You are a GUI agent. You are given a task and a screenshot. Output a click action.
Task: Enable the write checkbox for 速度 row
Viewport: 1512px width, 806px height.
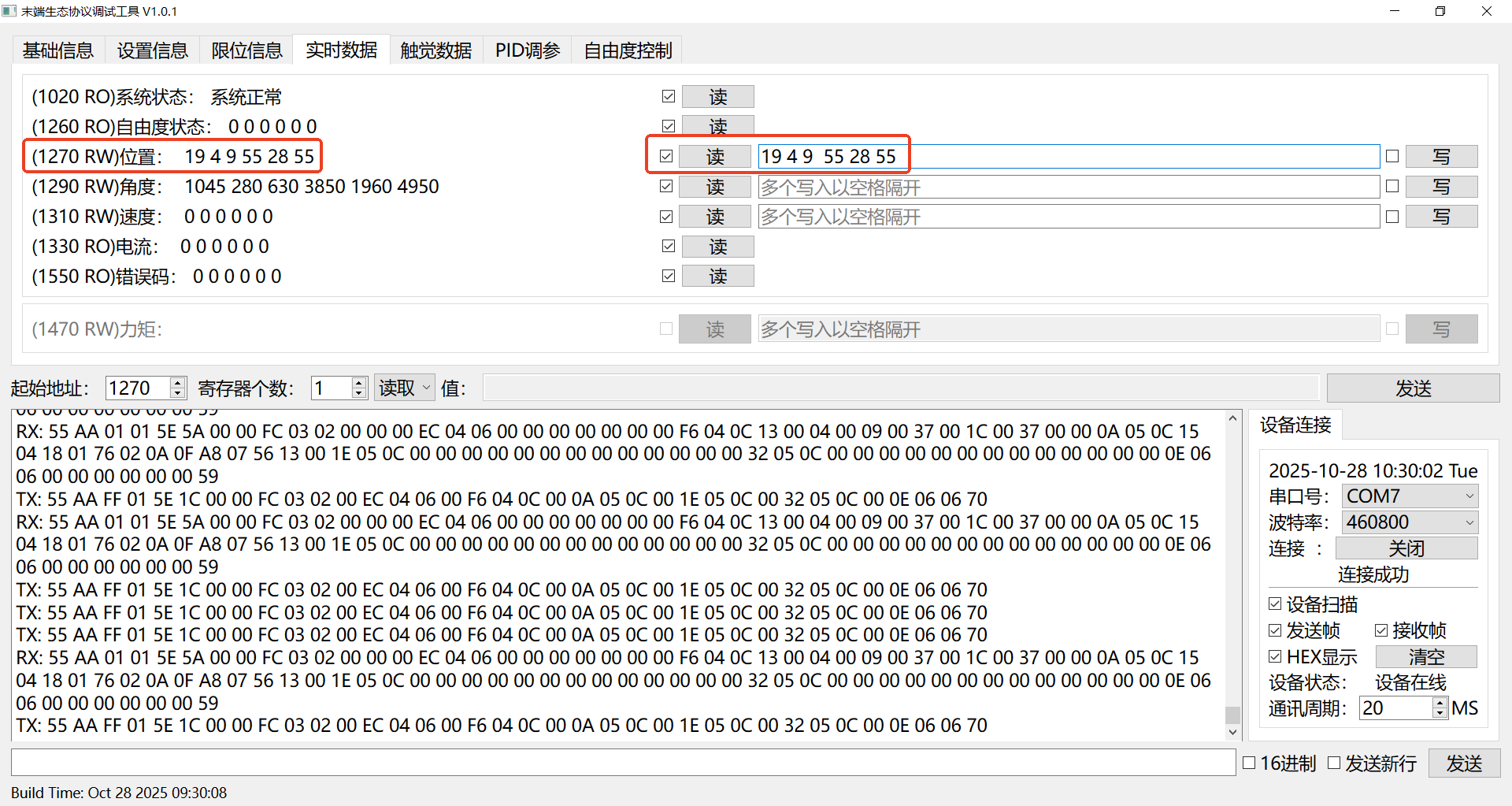click(1392, 217)
